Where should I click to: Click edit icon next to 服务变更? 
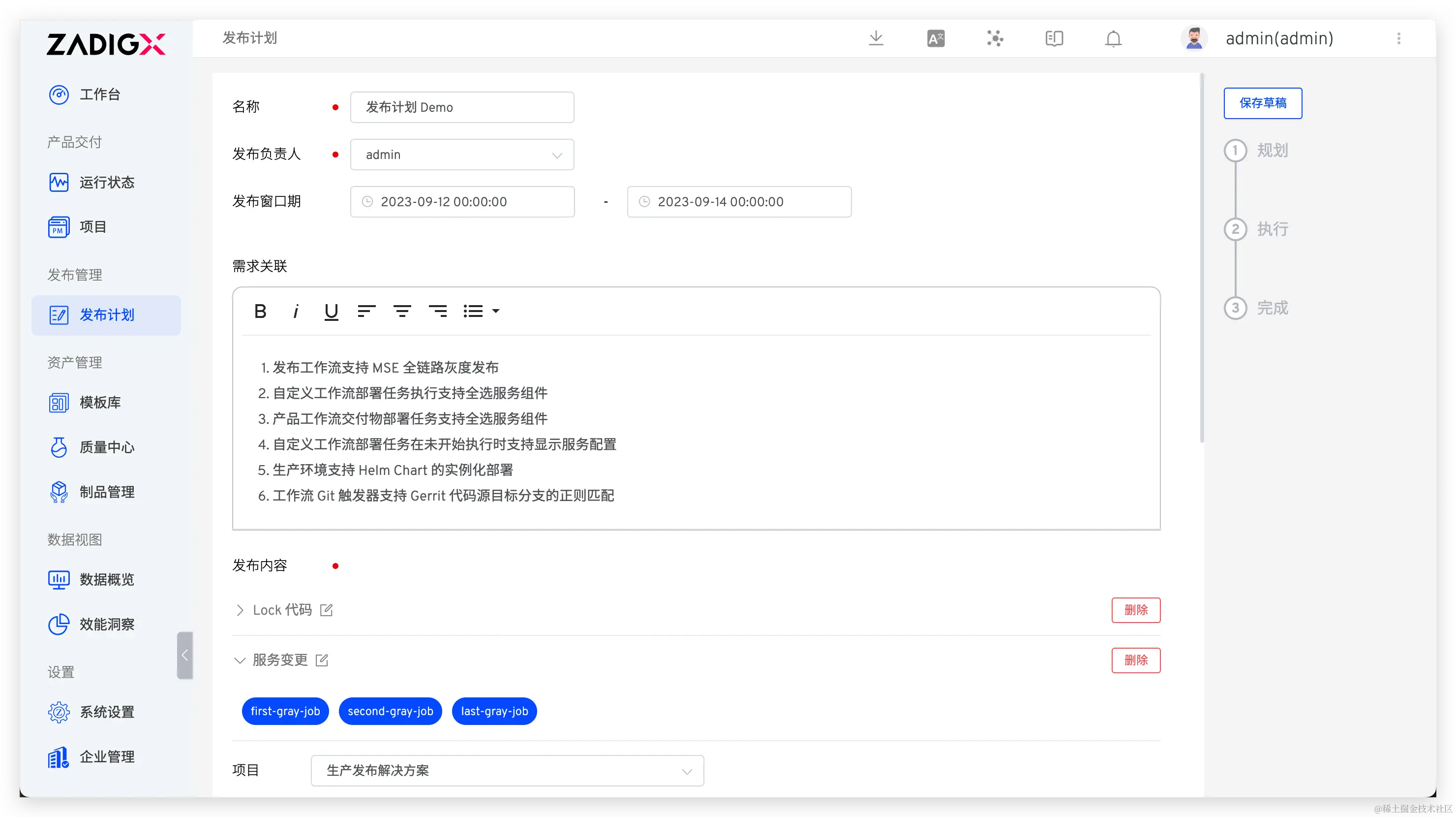point(322,660)
